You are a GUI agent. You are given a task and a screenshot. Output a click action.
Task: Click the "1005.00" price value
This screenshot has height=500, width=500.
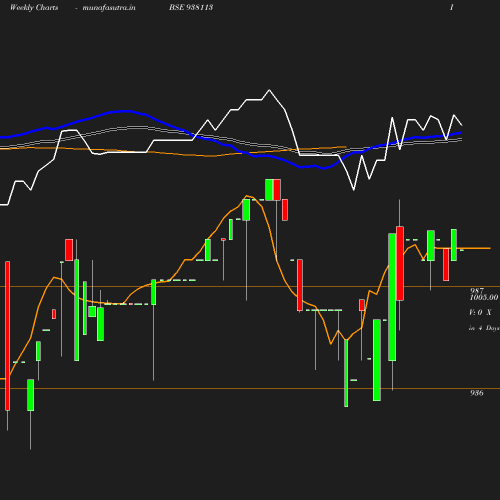pos(484,297)
